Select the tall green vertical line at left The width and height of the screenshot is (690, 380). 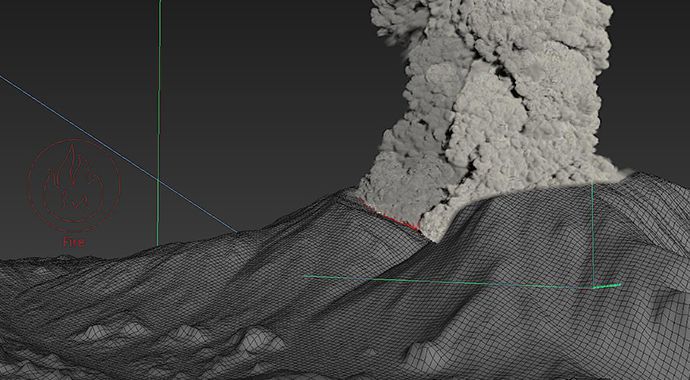tap(158, 123)
